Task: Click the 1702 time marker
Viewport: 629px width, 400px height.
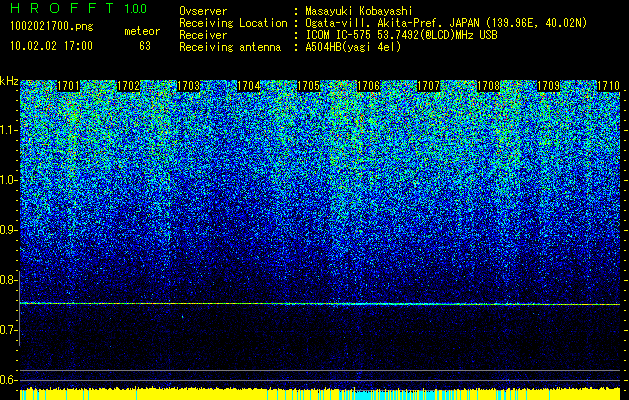Action: [128, 86]
